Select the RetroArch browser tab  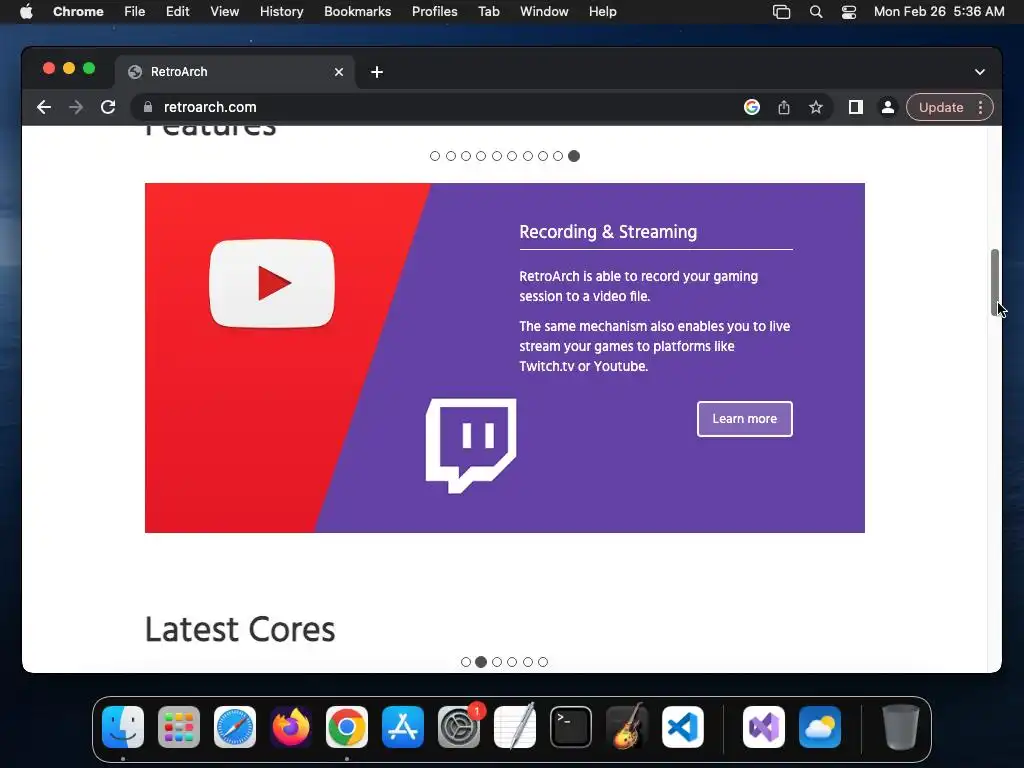(235, 72)
